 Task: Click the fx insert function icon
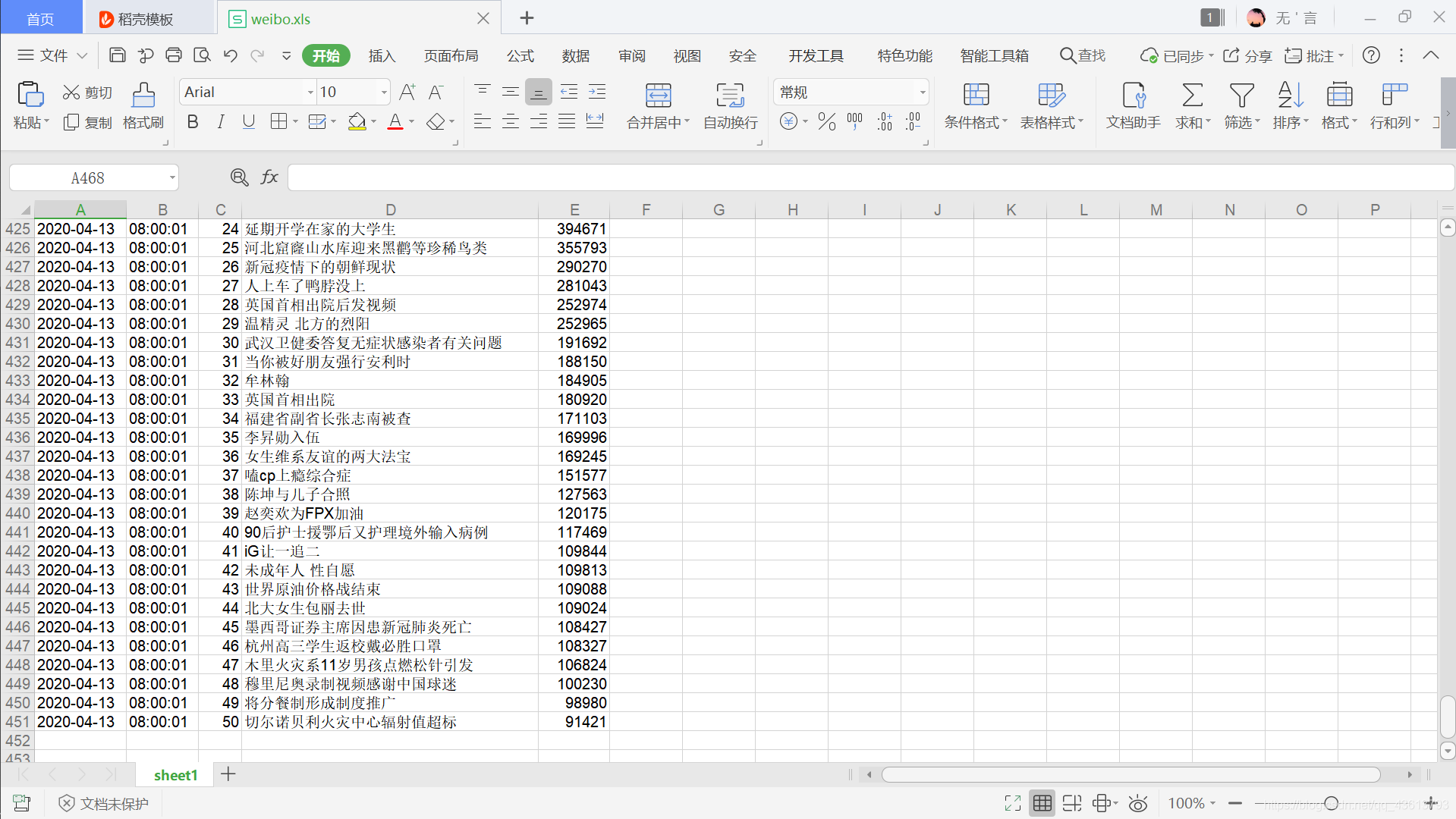[x=269, y=177]
